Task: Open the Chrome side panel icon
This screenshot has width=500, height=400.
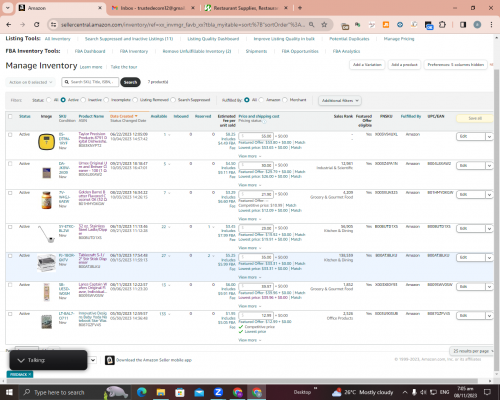Action: (x=463, y=25)
